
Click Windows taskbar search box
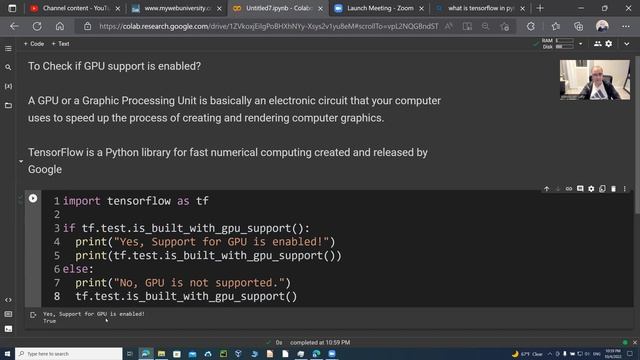(69, 353)
